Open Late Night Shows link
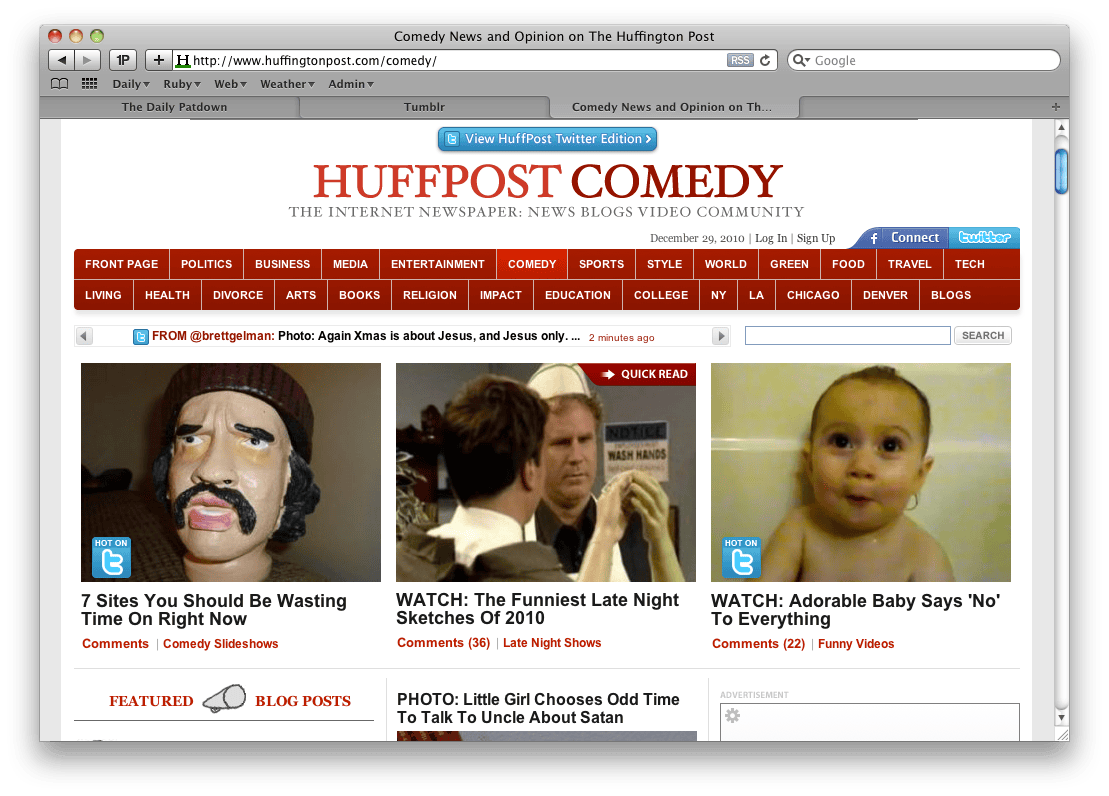 click(552, 642)
